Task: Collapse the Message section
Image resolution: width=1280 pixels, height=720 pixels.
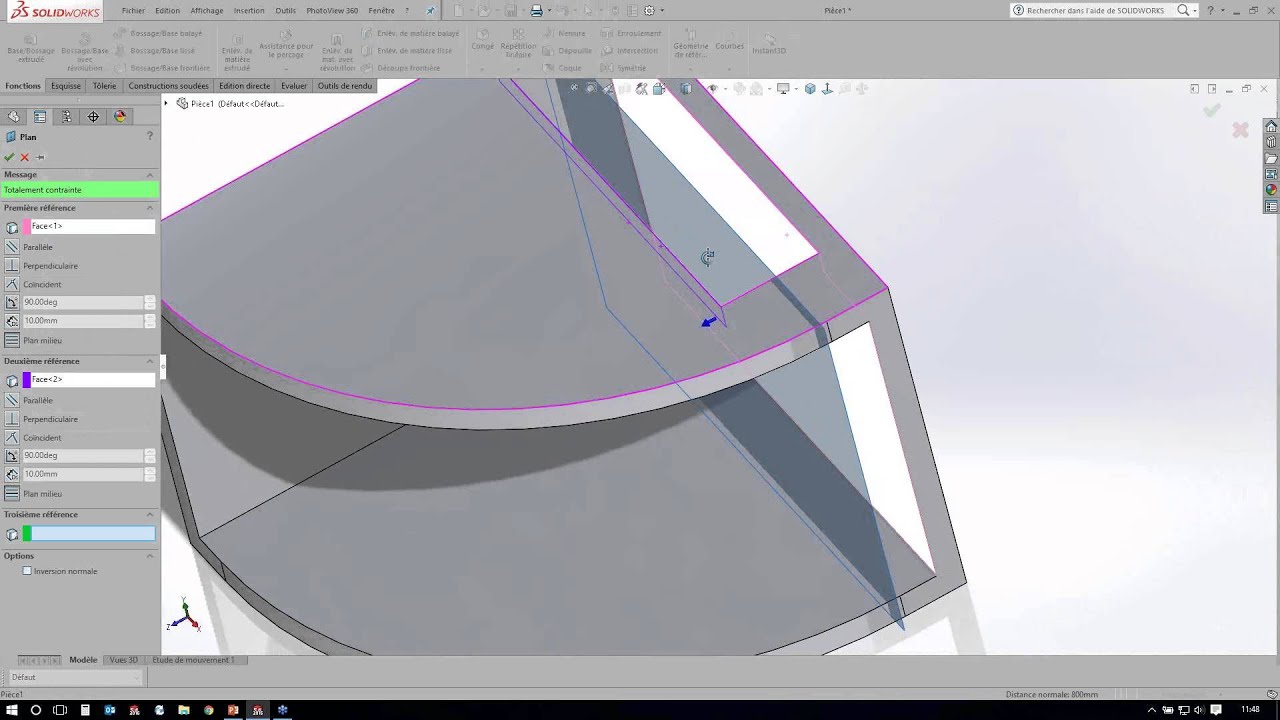Action: click(150, 174)
